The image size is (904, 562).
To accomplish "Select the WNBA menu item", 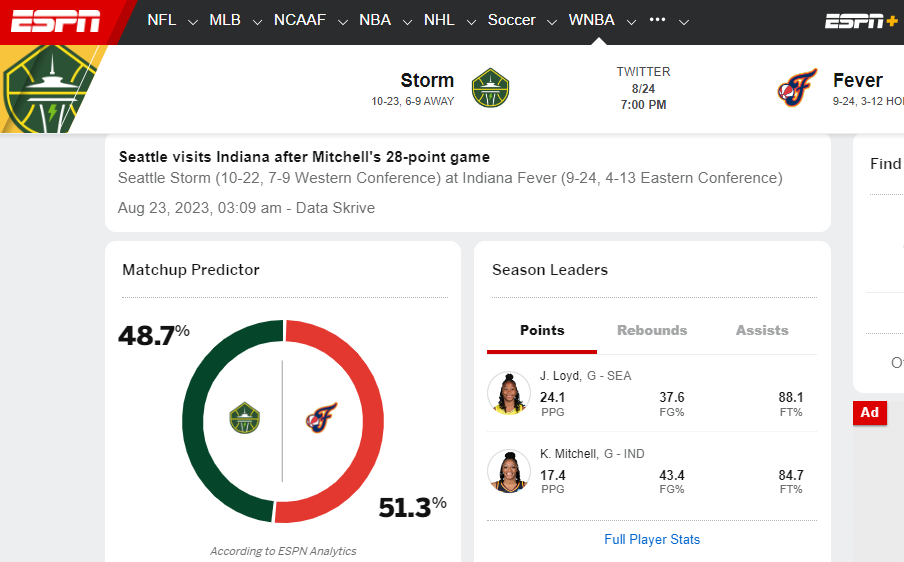I will pyautogui.click(x=592, y=20).
